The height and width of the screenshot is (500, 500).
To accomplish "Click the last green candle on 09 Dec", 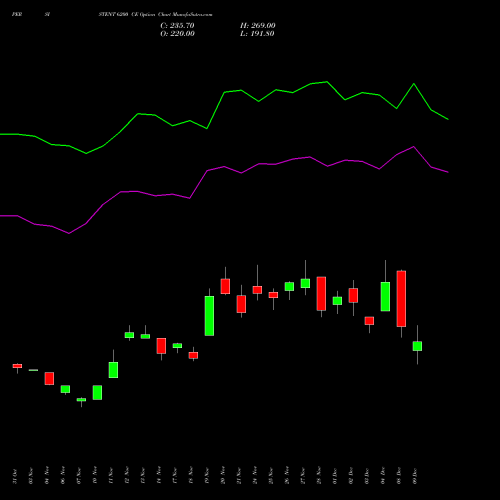I will 417,346.
